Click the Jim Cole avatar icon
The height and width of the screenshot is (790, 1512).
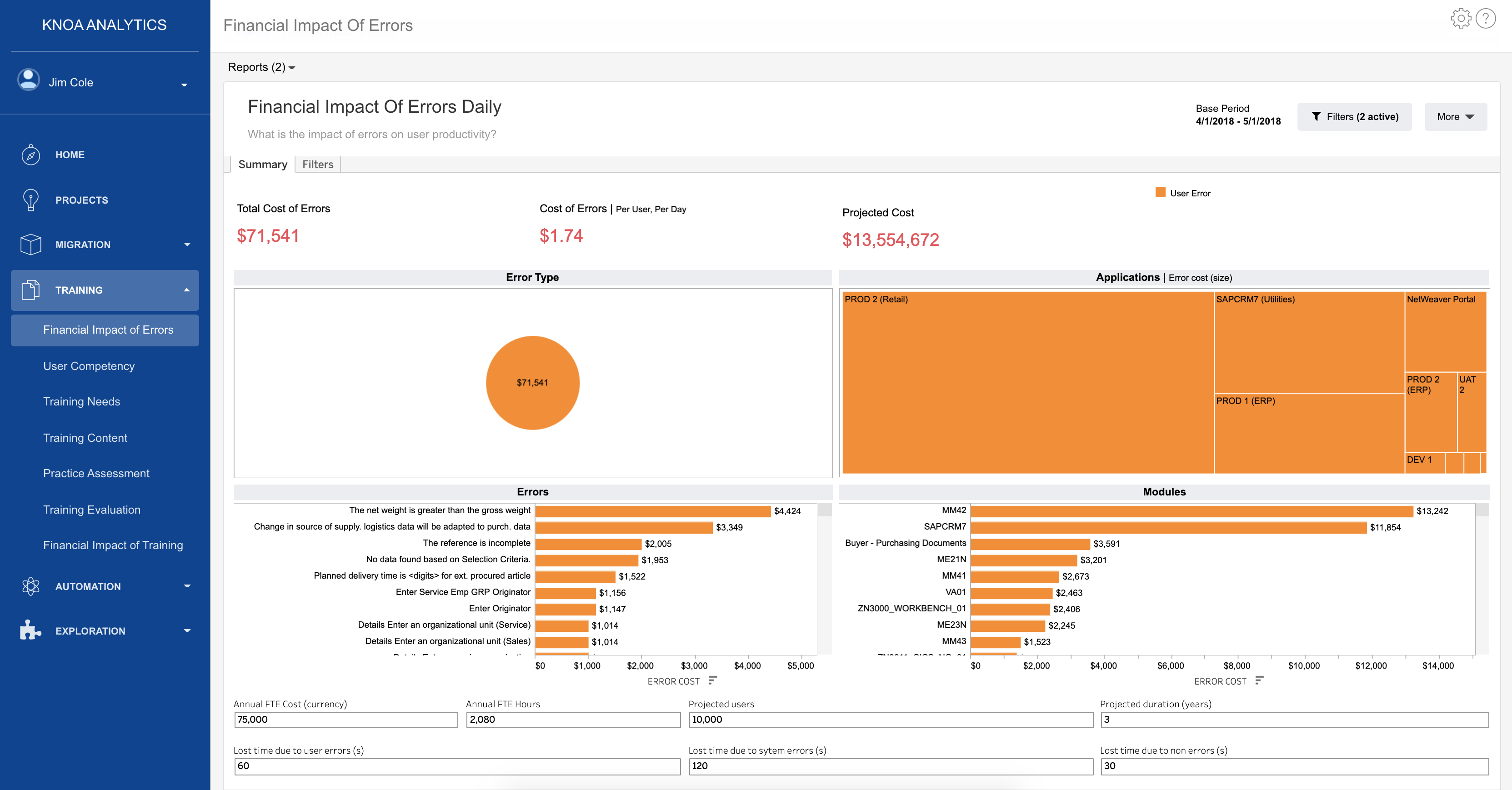click(x=28, y=80)
